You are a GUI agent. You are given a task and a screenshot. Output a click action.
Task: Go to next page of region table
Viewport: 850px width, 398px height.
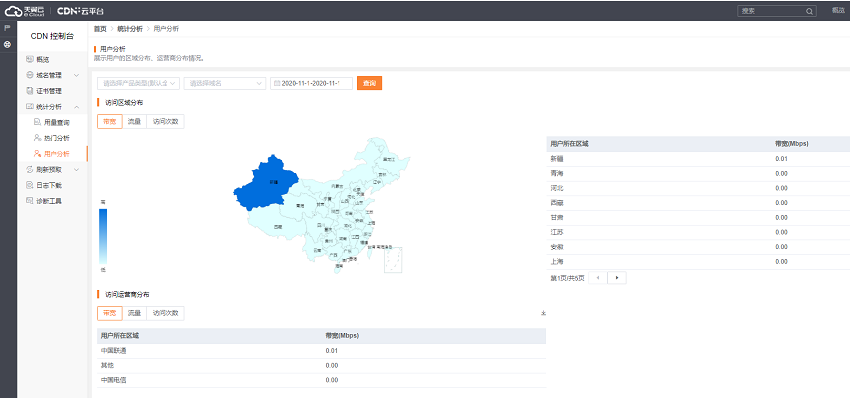point(617,278)
